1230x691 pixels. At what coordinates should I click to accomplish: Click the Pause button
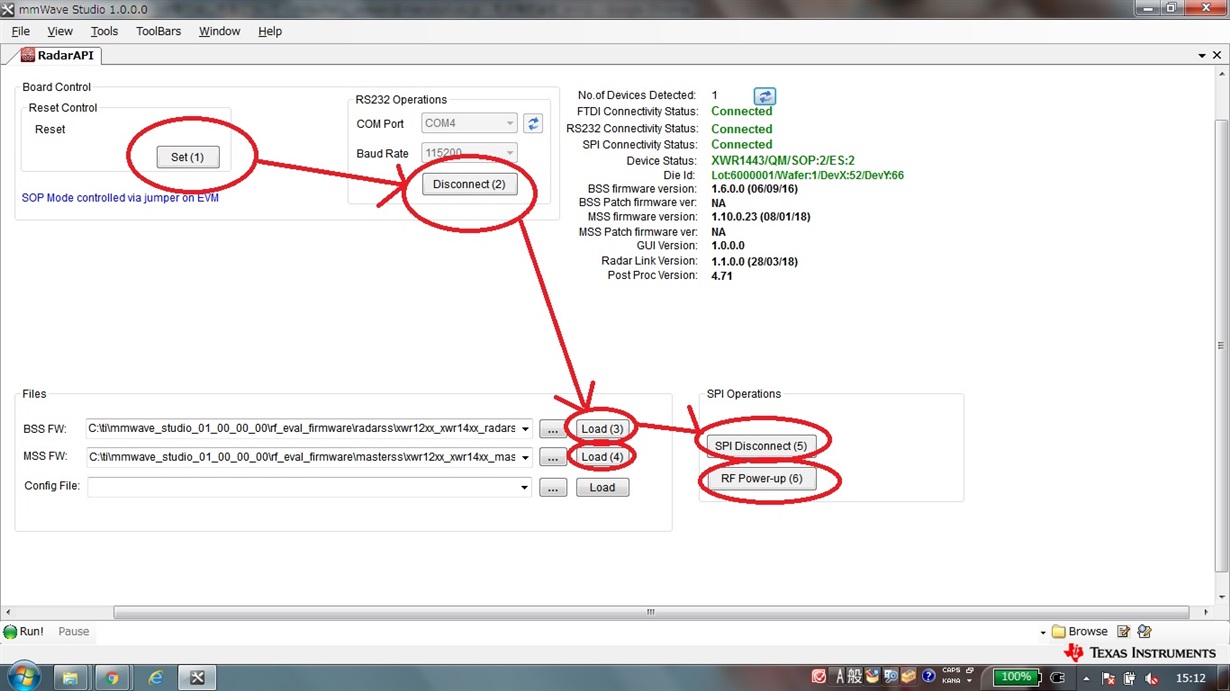pyautogui.click(x=74, y=632)
